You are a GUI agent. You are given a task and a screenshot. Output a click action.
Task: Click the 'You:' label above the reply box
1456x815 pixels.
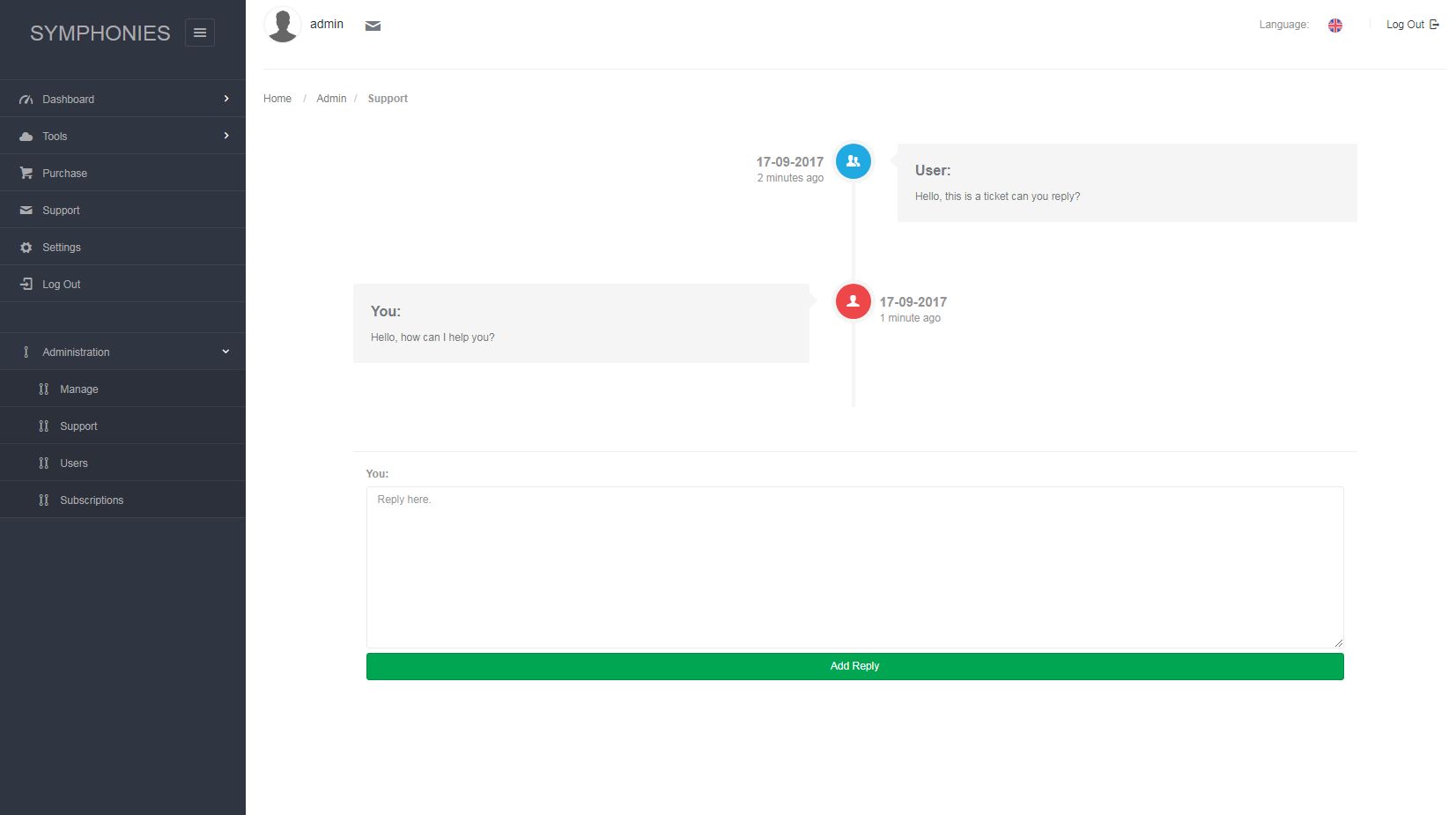[x=377, y=474]
